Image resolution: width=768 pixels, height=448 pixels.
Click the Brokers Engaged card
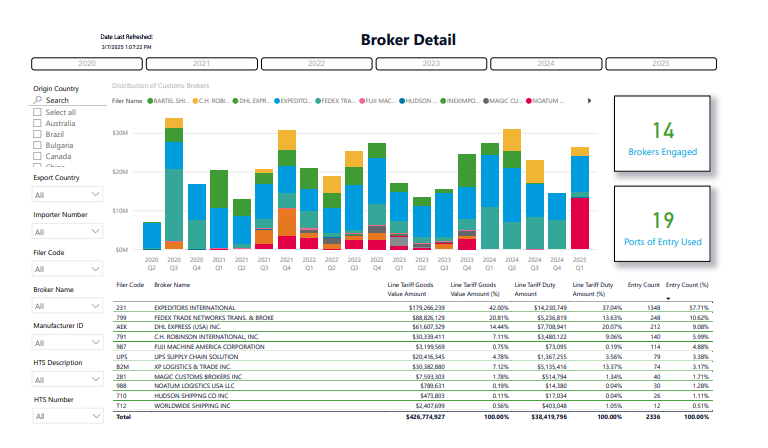pos(663,138)
